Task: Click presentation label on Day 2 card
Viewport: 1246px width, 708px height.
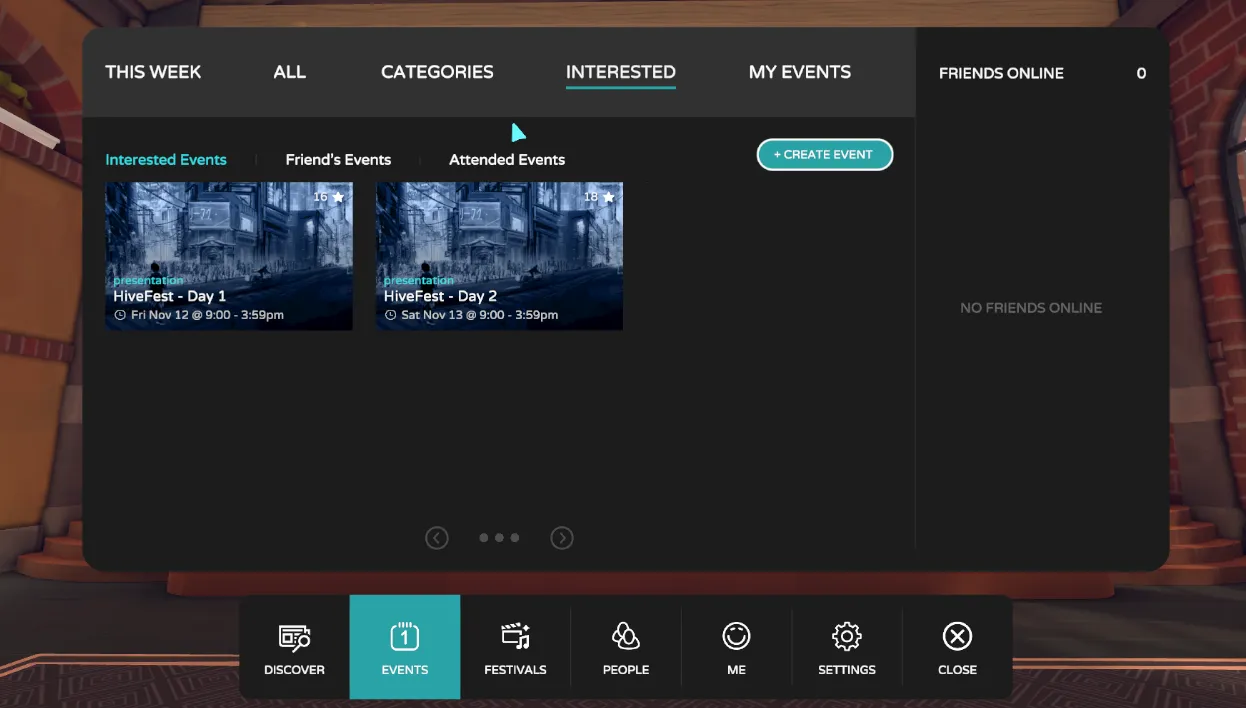Action: tap(419, 281)
